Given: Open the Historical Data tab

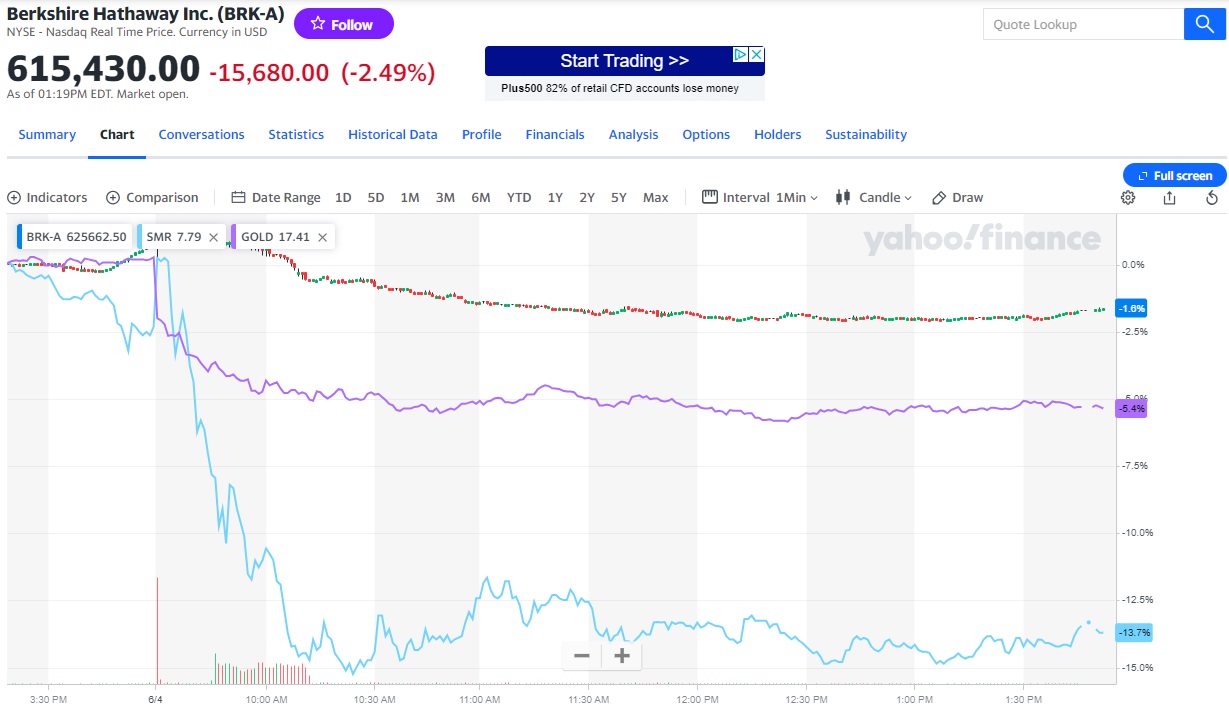Looking at the screenshot, I should pos(393,134).
